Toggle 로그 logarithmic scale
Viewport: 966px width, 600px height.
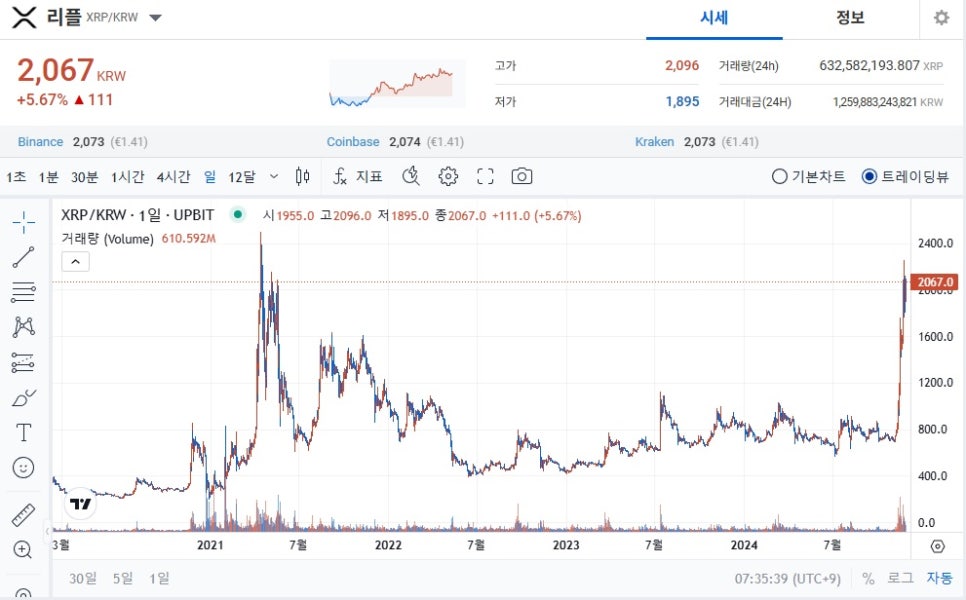(900, 578)
